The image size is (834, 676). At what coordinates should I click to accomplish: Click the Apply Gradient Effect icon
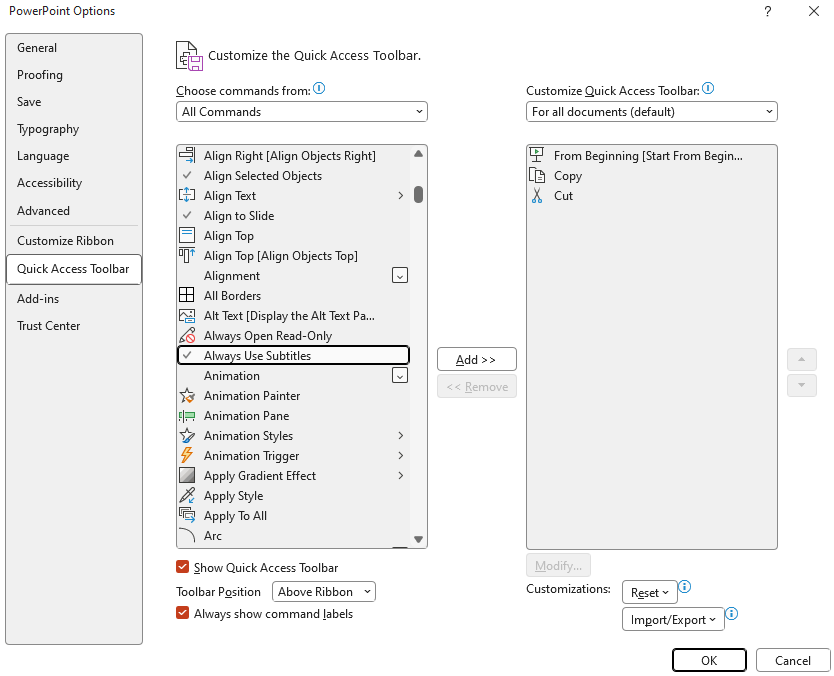click(x=187, y=475)
